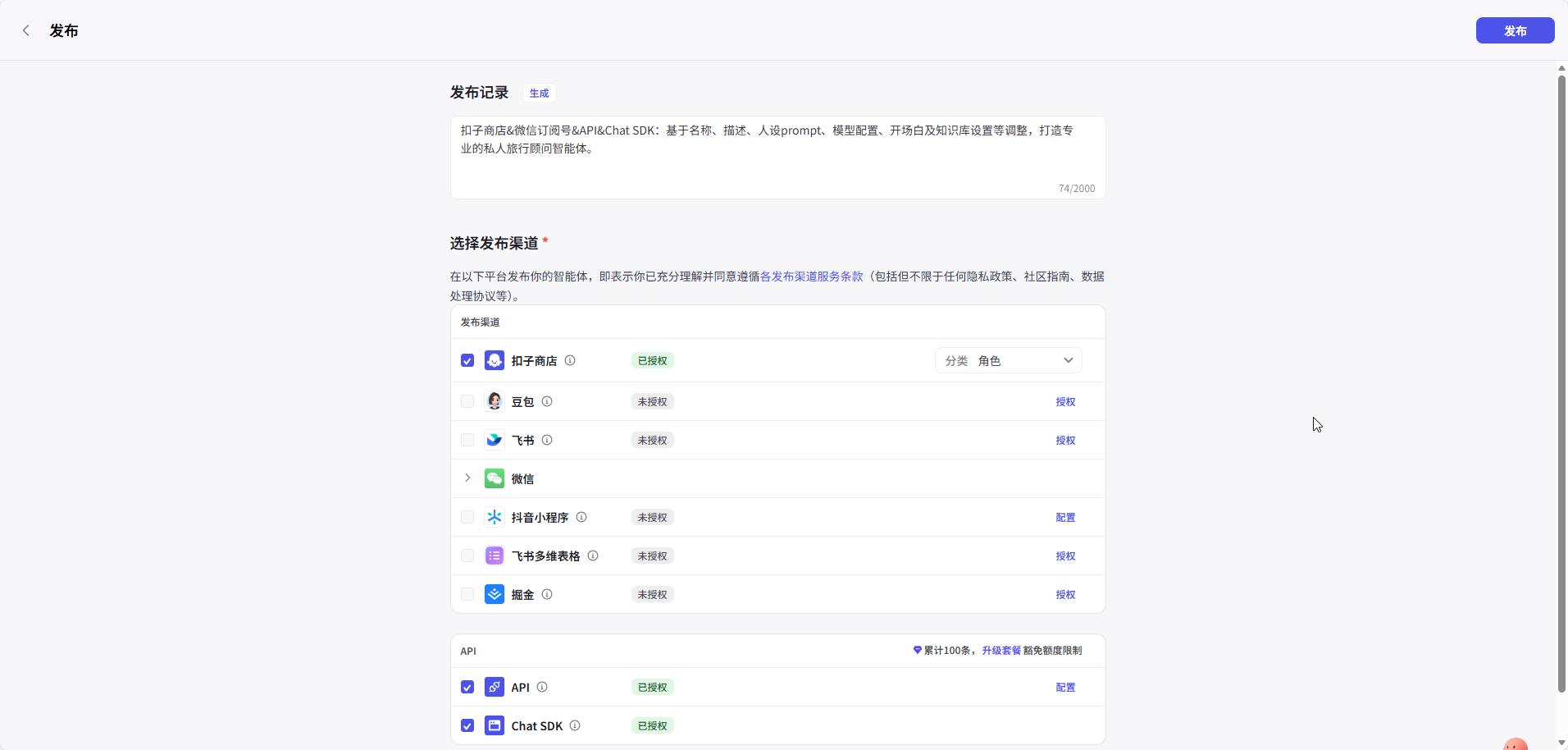Click the top-right 发布 button
1568x750 pixels.
click(x=1515, y=30)
